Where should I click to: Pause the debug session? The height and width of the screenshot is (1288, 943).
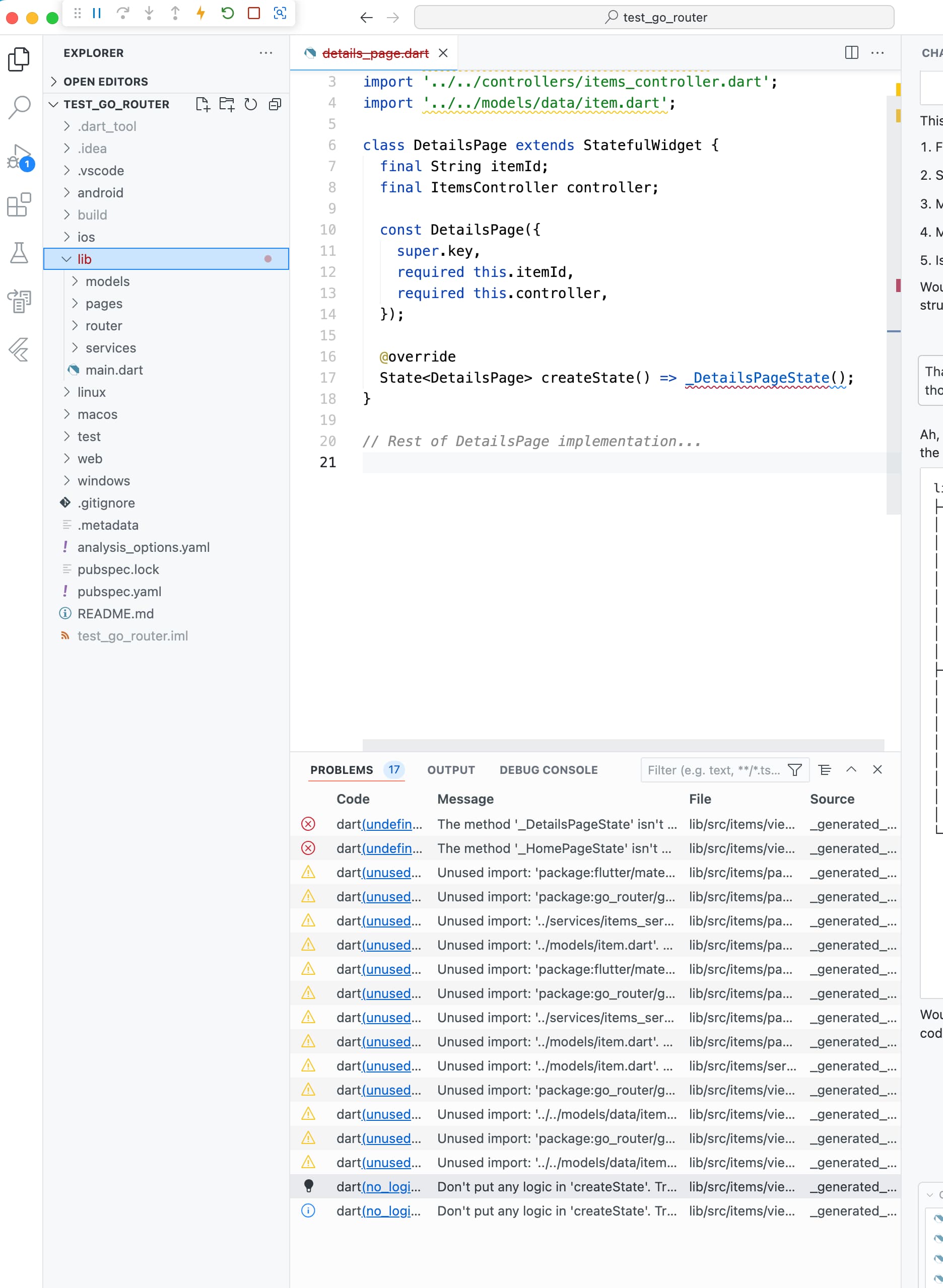point(97,13)
